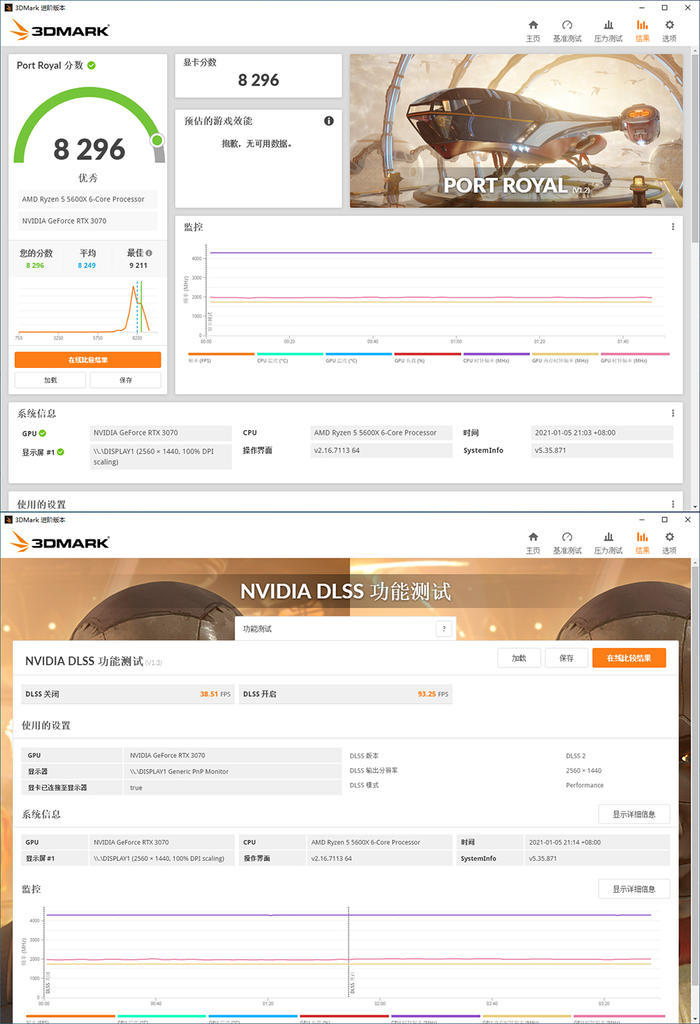Click the v5.35.871 SystemInfo value in the Port Royal window
700x1024 pixels.
click(601, 450)
